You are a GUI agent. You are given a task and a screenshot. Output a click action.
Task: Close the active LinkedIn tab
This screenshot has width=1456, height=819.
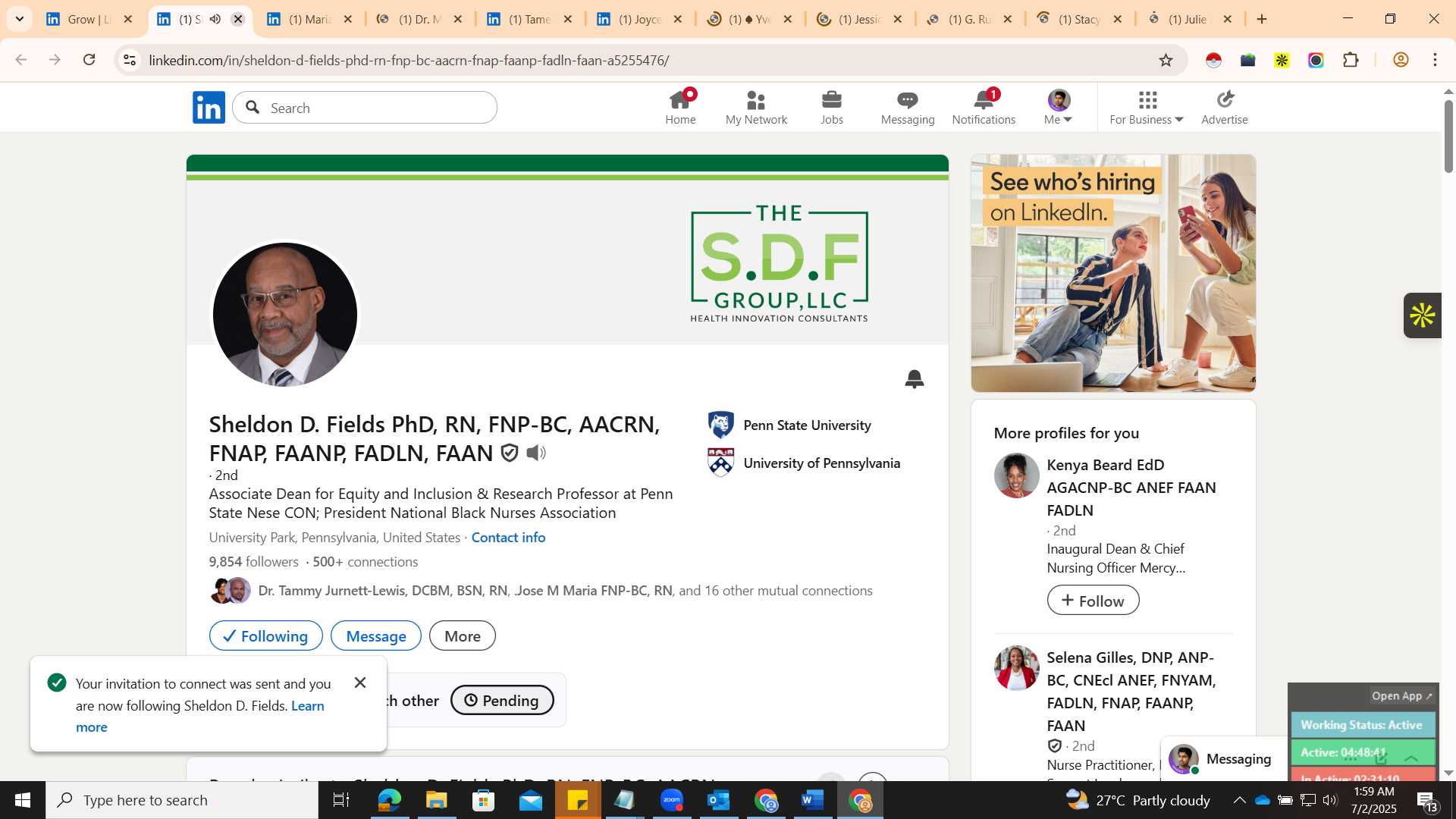(x=238, y=19)
